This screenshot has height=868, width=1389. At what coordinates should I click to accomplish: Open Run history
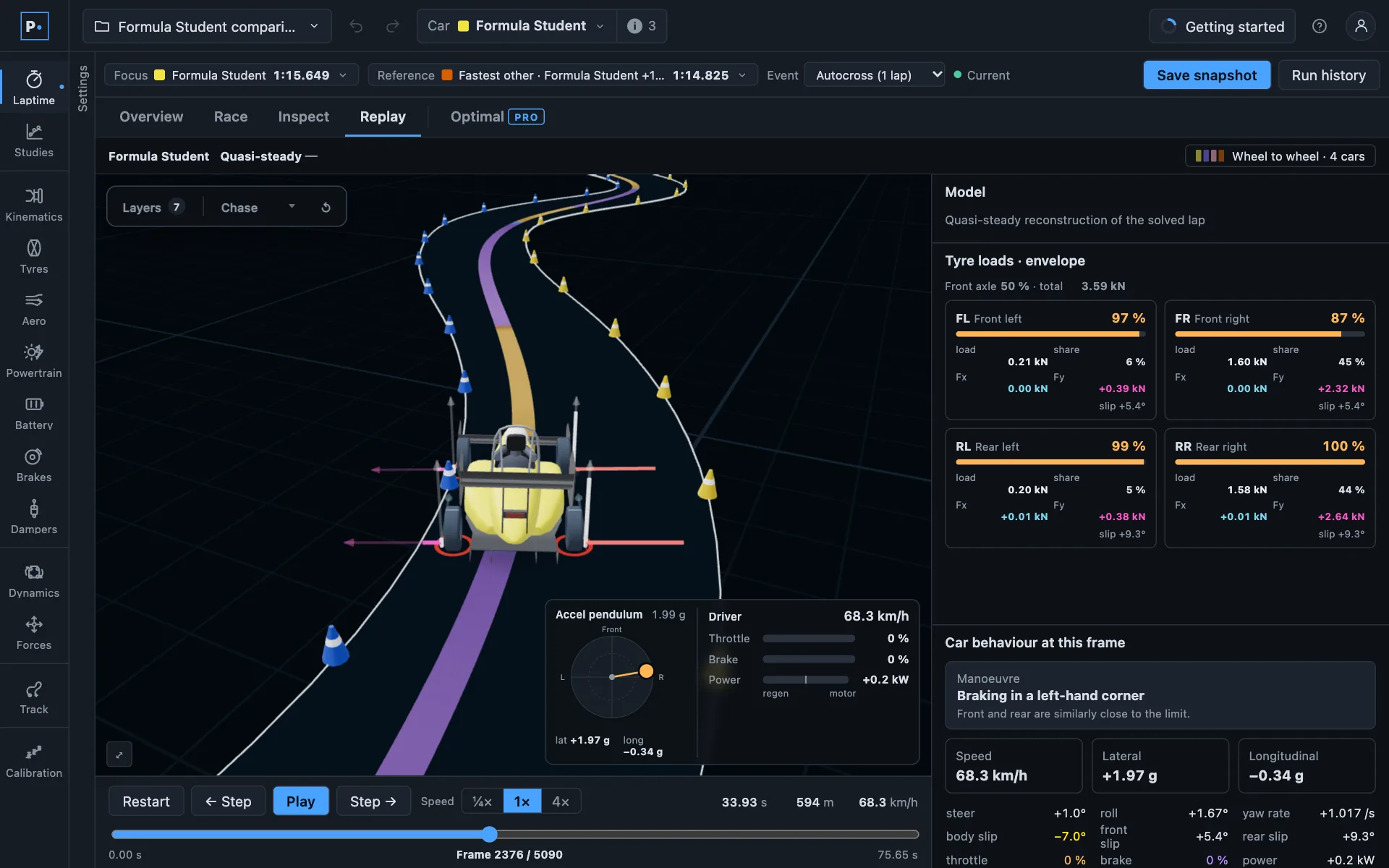coord(1329,75)
